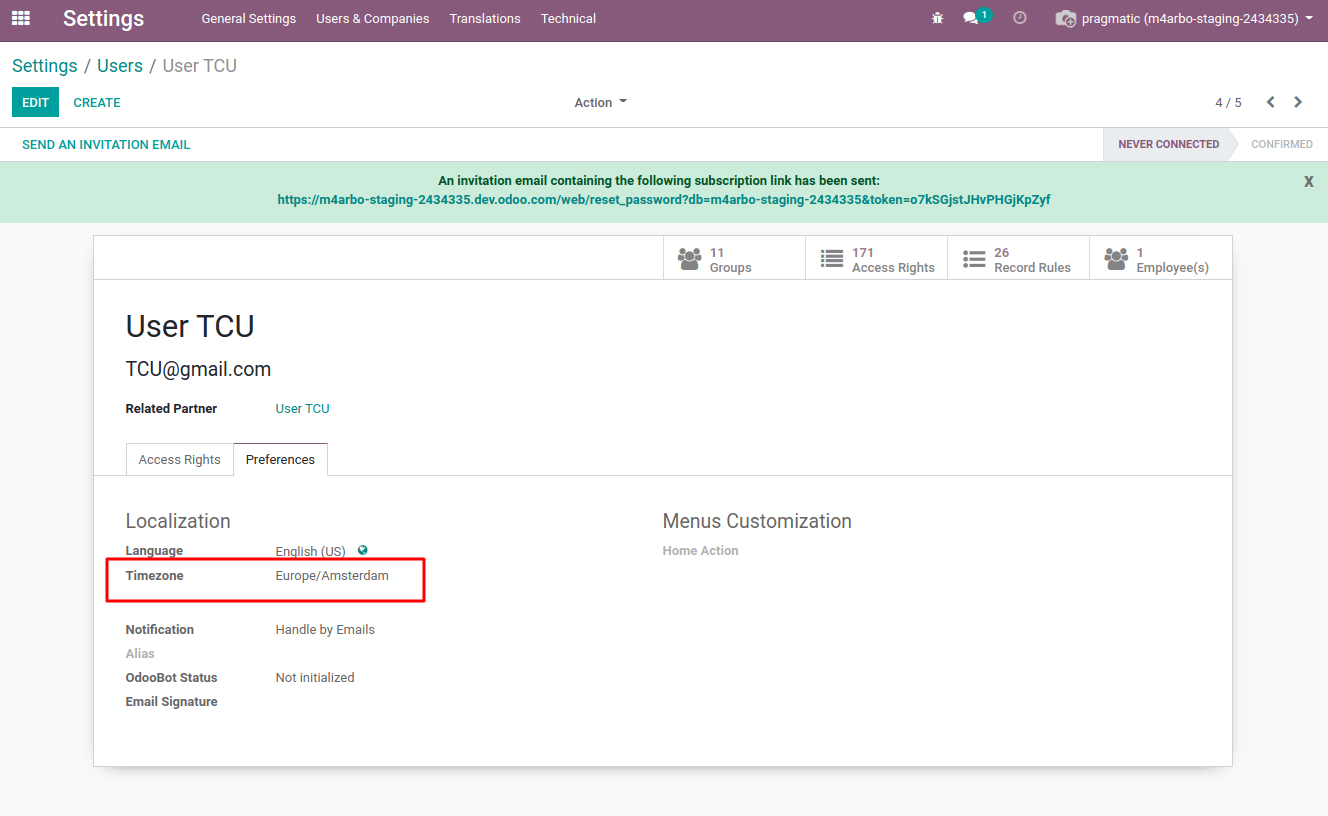Click the OdooBot Status label
The image size is (1328, 816).
pos(171,678)
